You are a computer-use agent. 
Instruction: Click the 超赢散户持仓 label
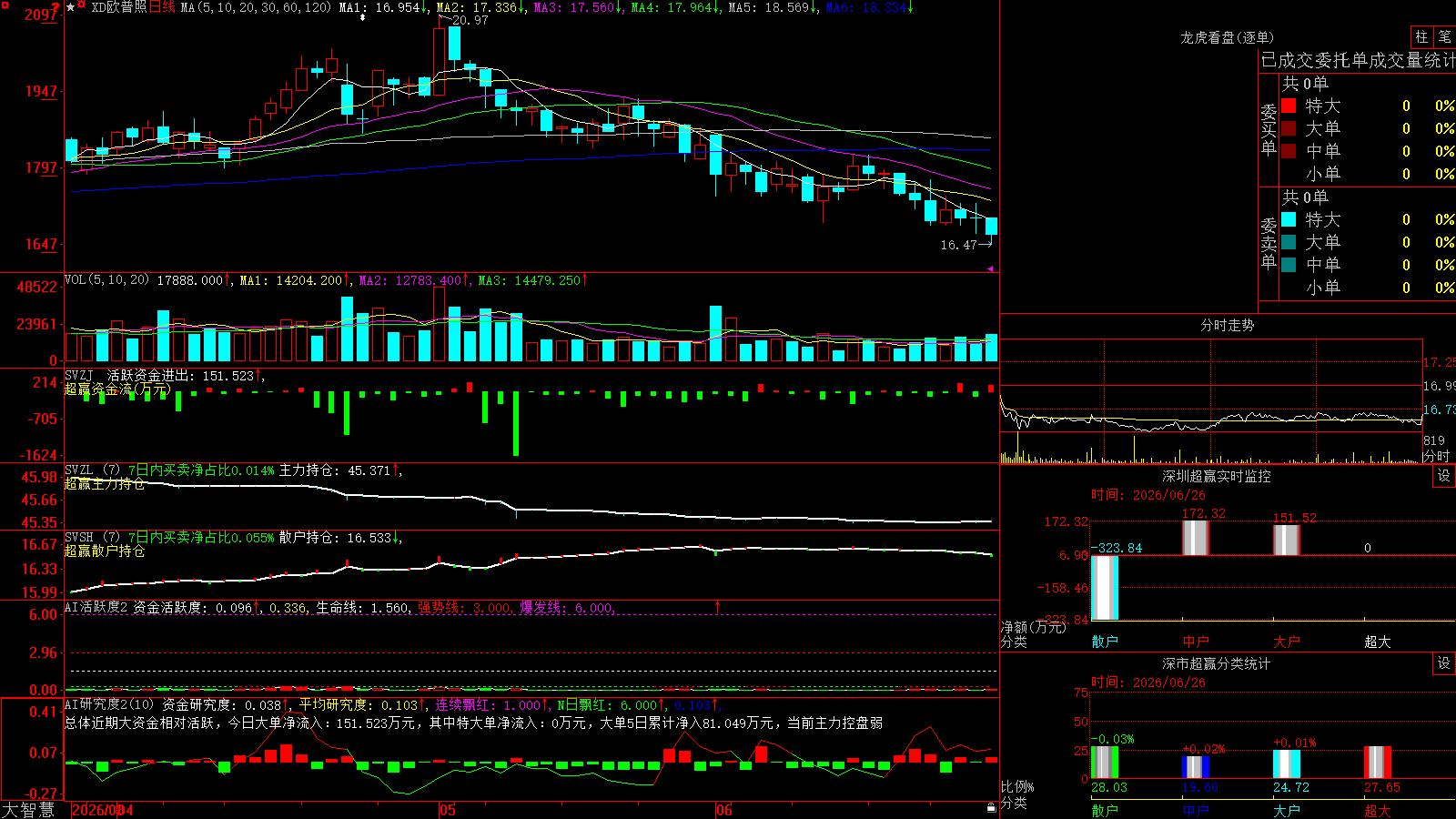click(x=105, y=551)
